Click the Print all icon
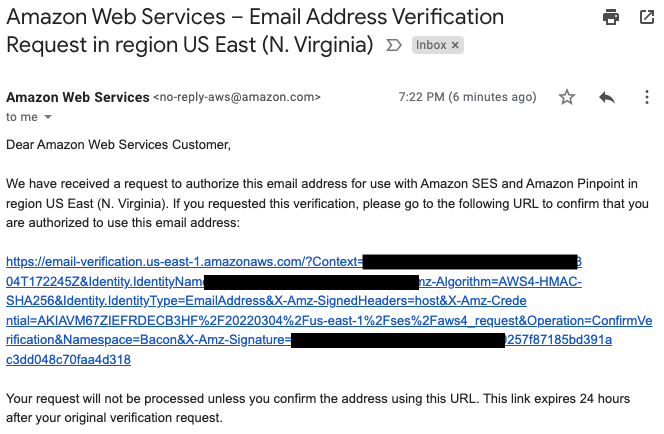 (611, 17)
